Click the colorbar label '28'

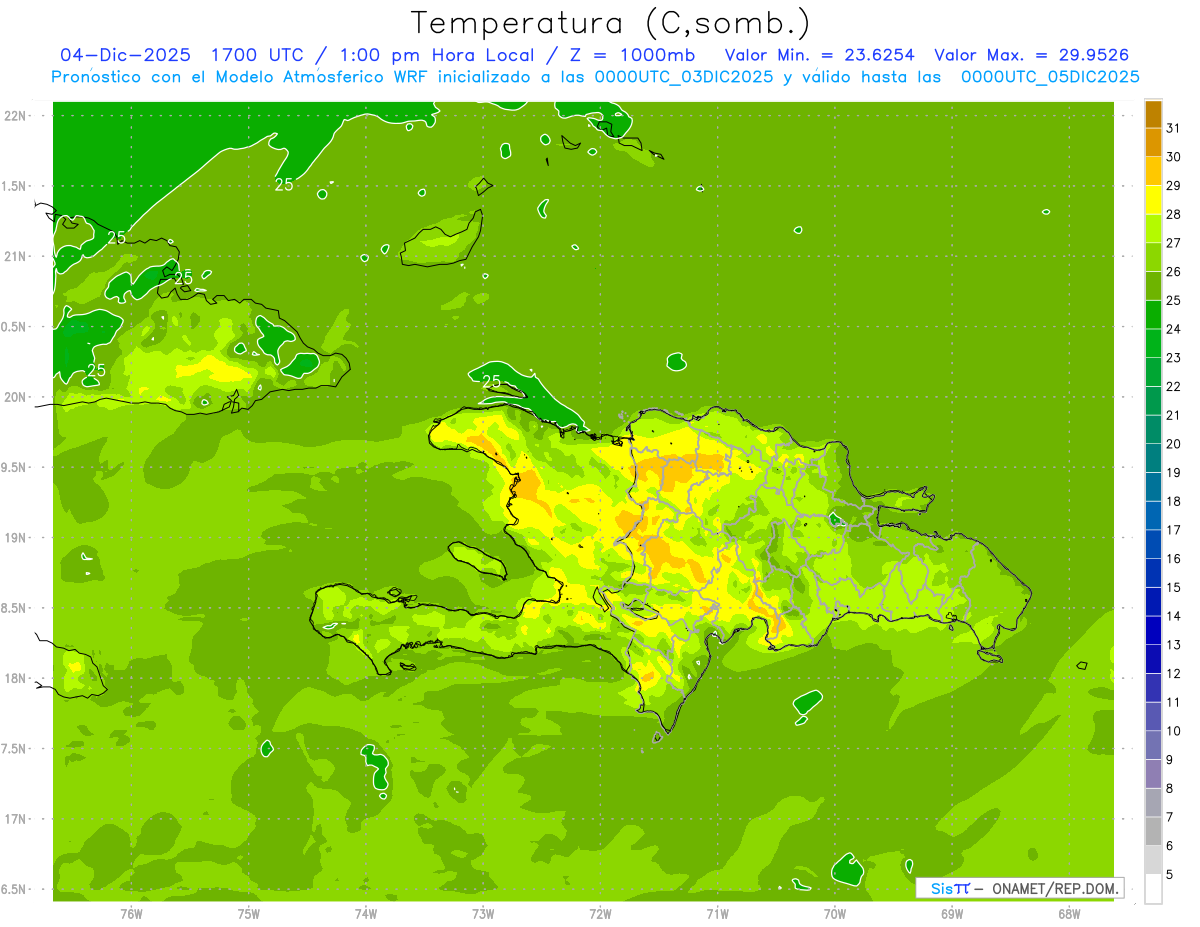(1174, 214)
